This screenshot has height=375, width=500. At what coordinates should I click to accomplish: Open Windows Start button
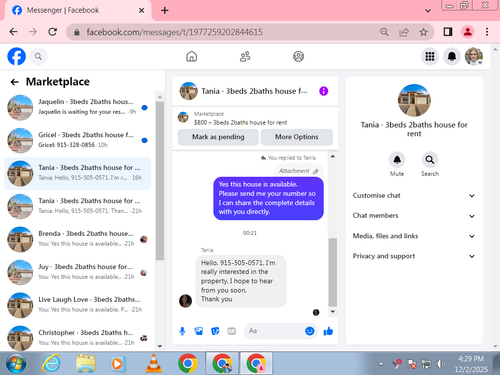click(16, 364)
